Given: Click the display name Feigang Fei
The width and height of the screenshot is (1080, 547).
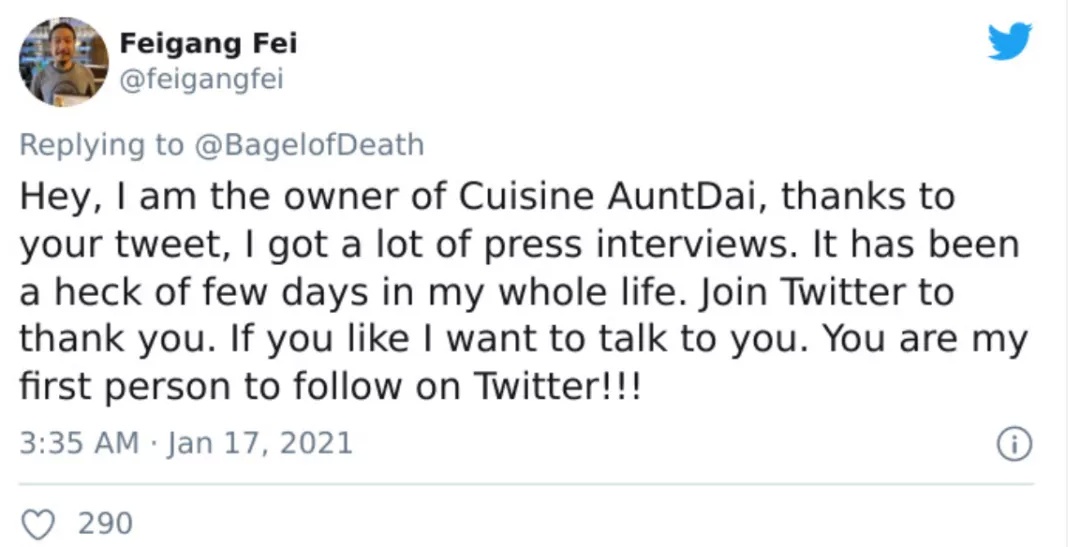Looking at the screenshot, I should (x=209, y=43).
